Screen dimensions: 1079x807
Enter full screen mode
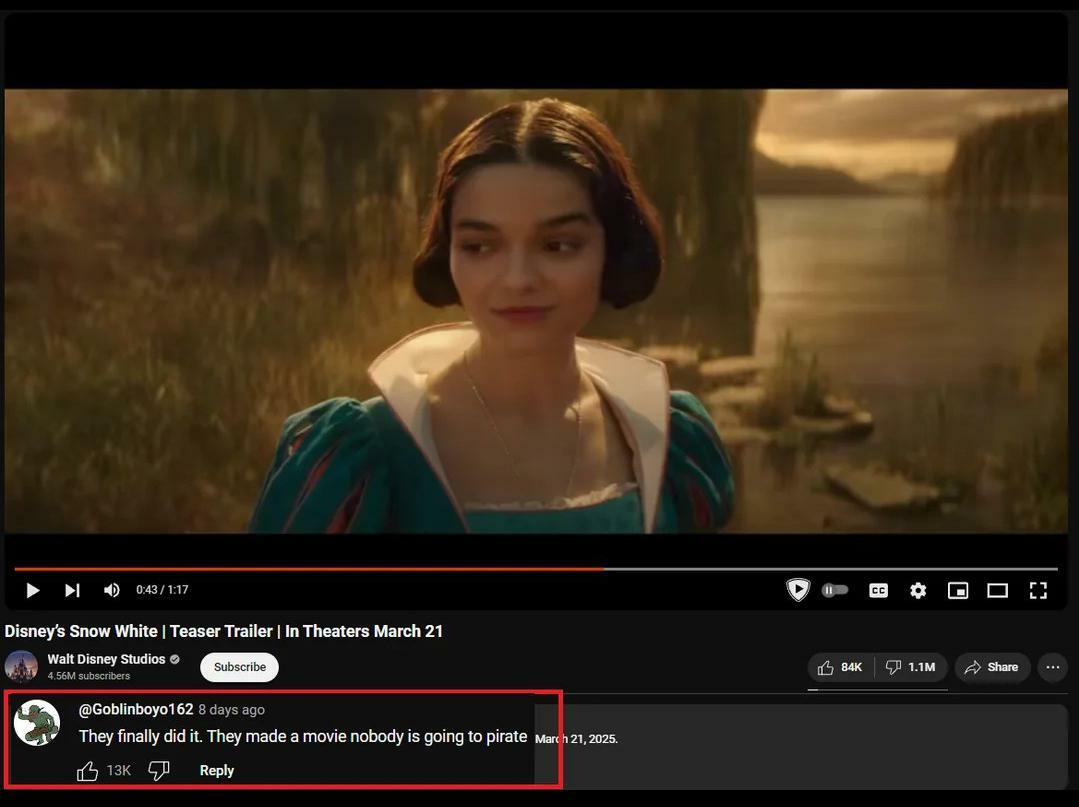(1038, 590)
